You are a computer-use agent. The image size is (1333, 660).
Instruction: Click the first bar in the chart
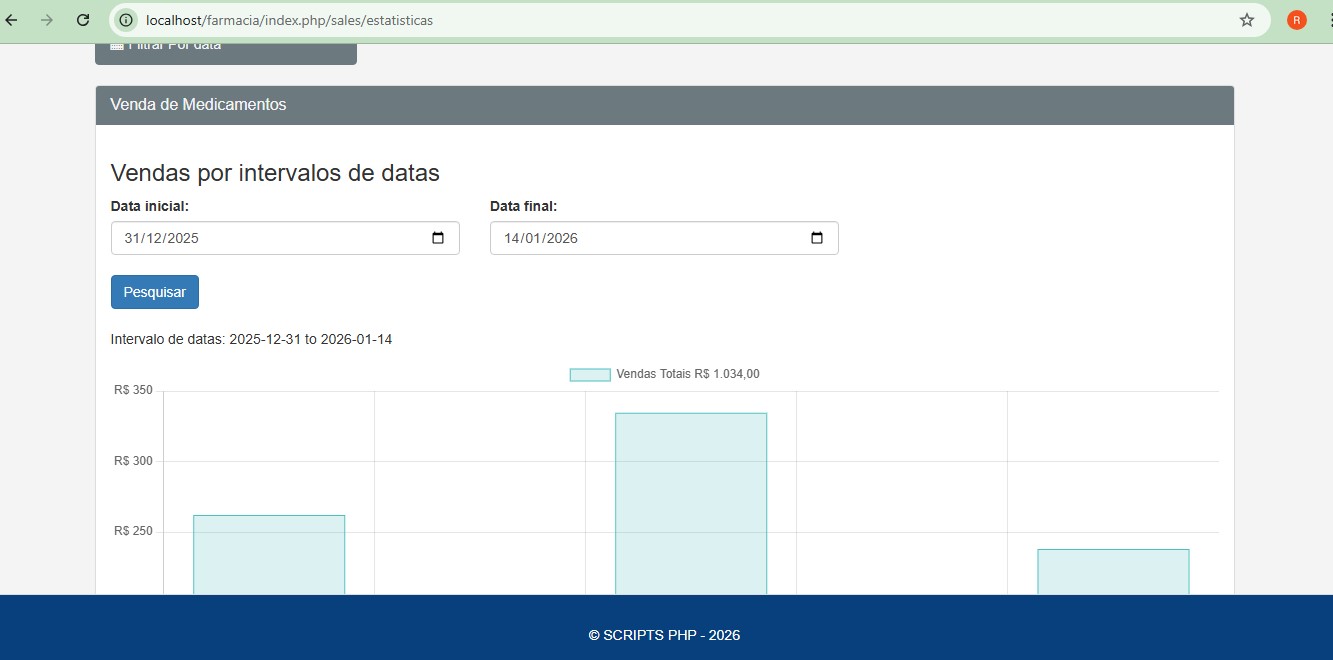(269, 555)
